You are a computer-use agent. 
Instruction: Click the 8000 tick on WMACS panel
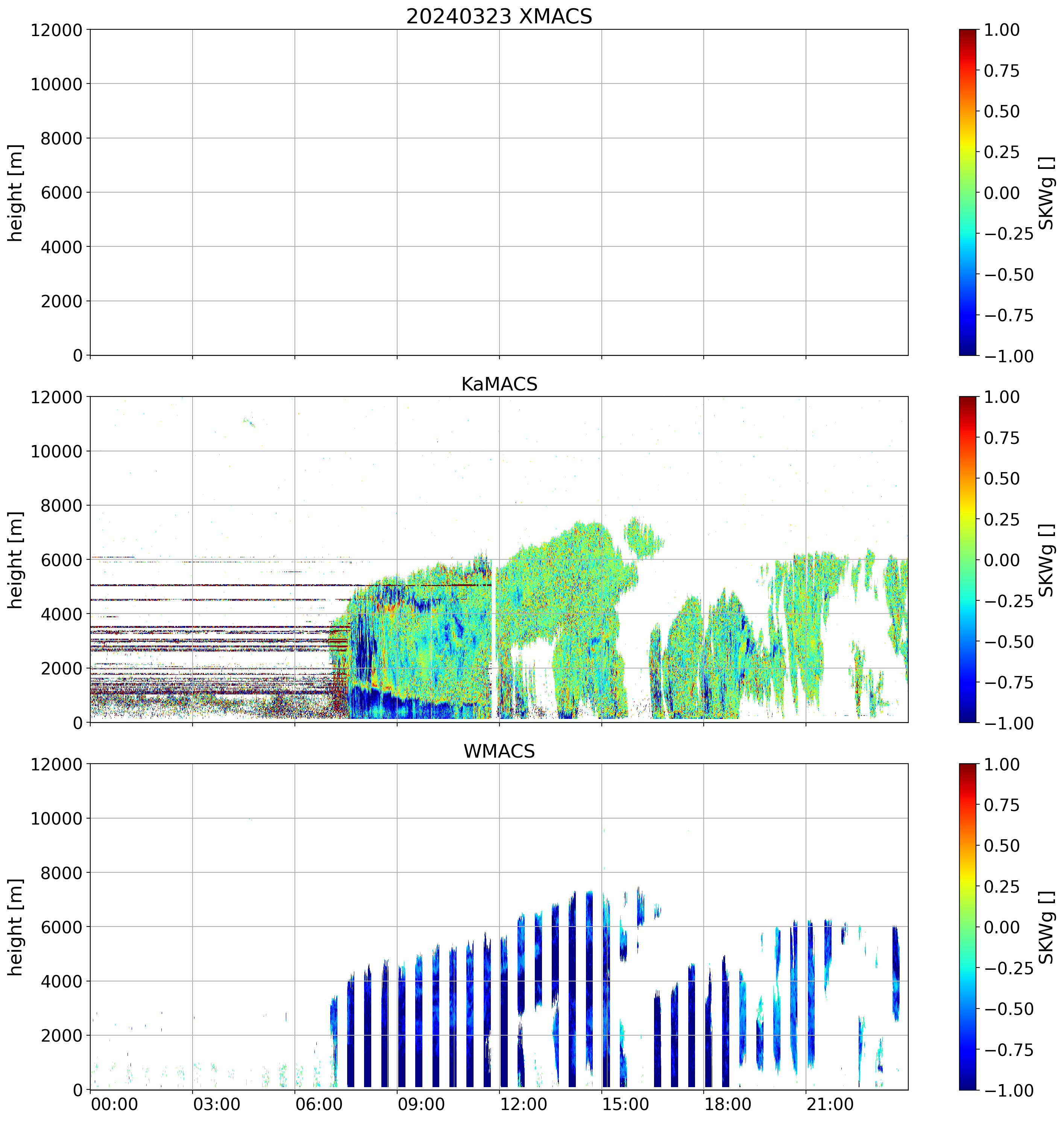tap(61, 872)
